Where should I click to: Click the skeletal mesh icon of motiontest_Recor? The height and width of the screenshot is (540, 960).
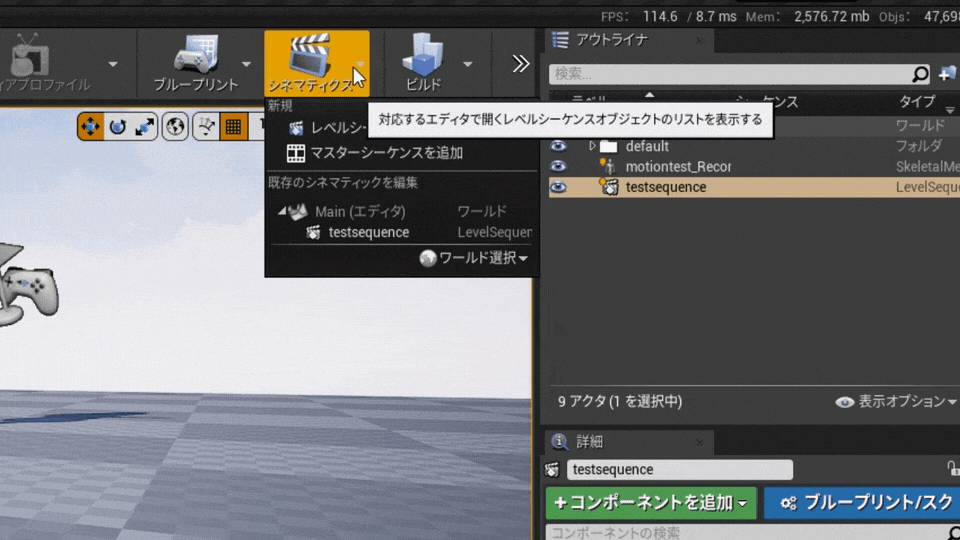point(608,167)
